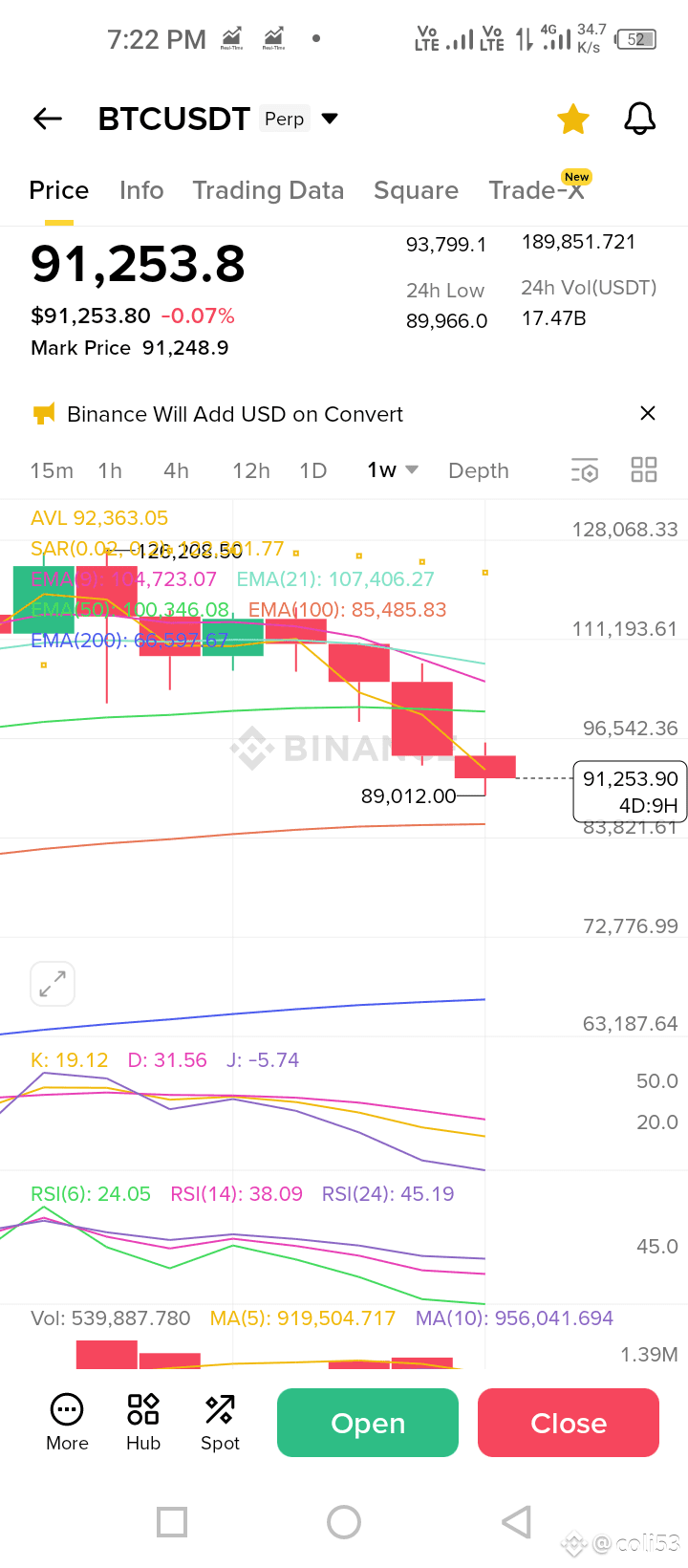Tap the 24h Vol(USDT) 17.47B value
Viewport: 688px width, 1568px height.
click(554, 317)
